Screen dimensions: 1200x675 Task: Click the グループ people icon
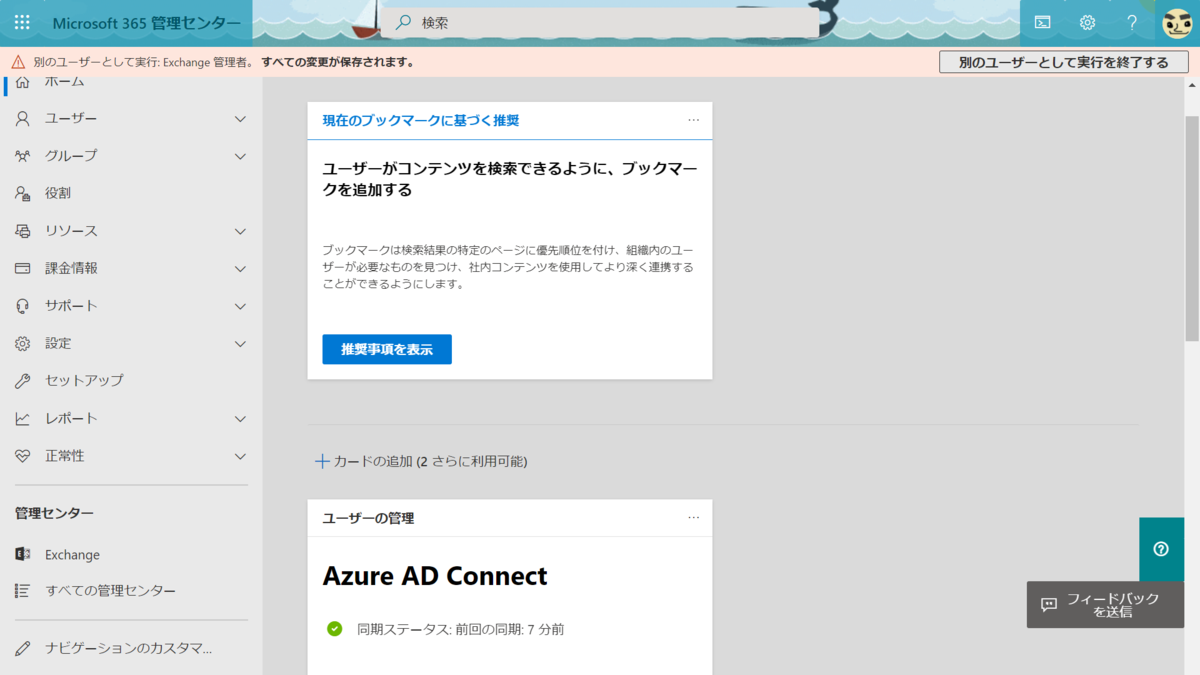(x=22, y=156)
